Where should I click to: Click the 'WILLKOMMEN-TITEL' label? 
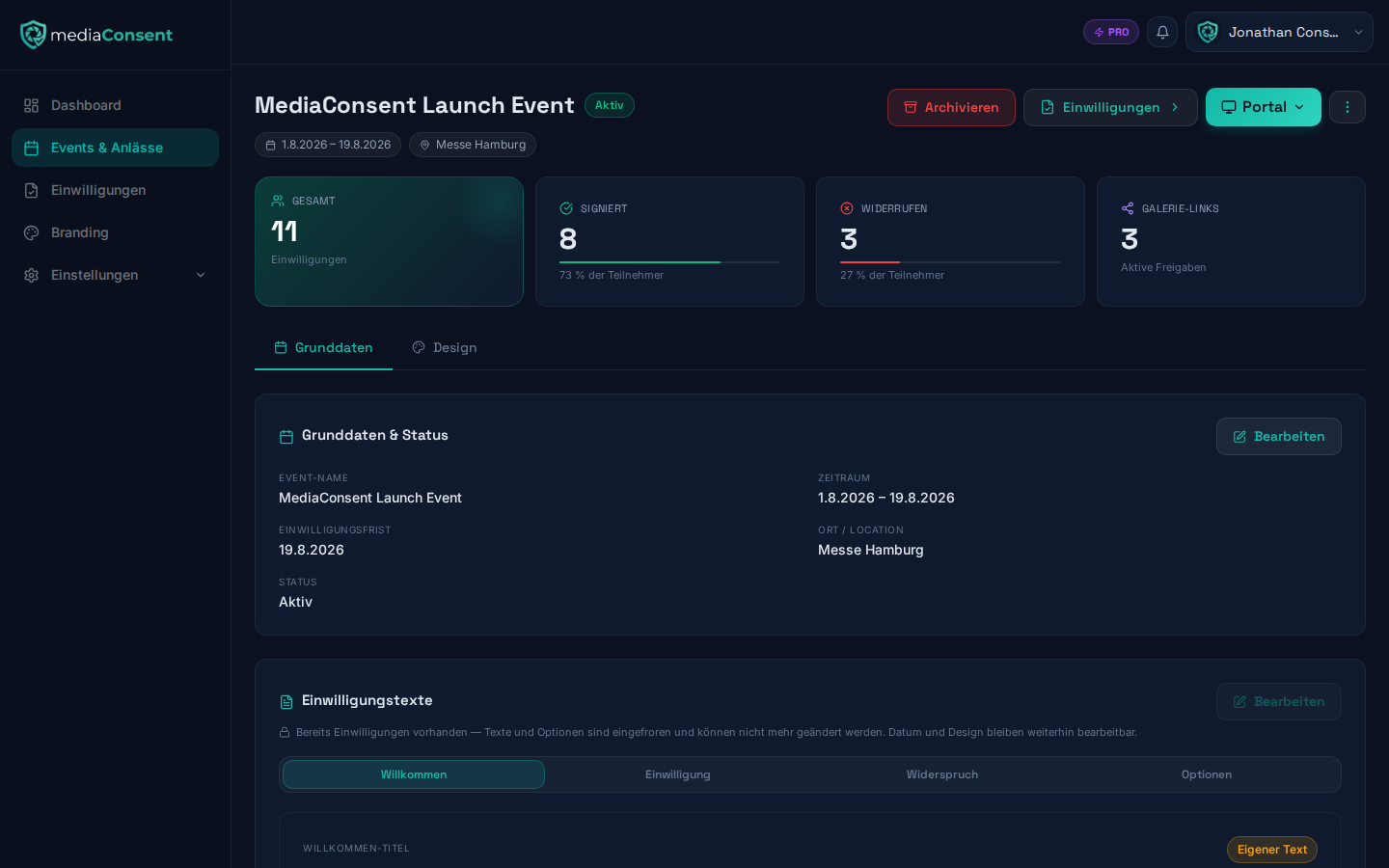356,849
